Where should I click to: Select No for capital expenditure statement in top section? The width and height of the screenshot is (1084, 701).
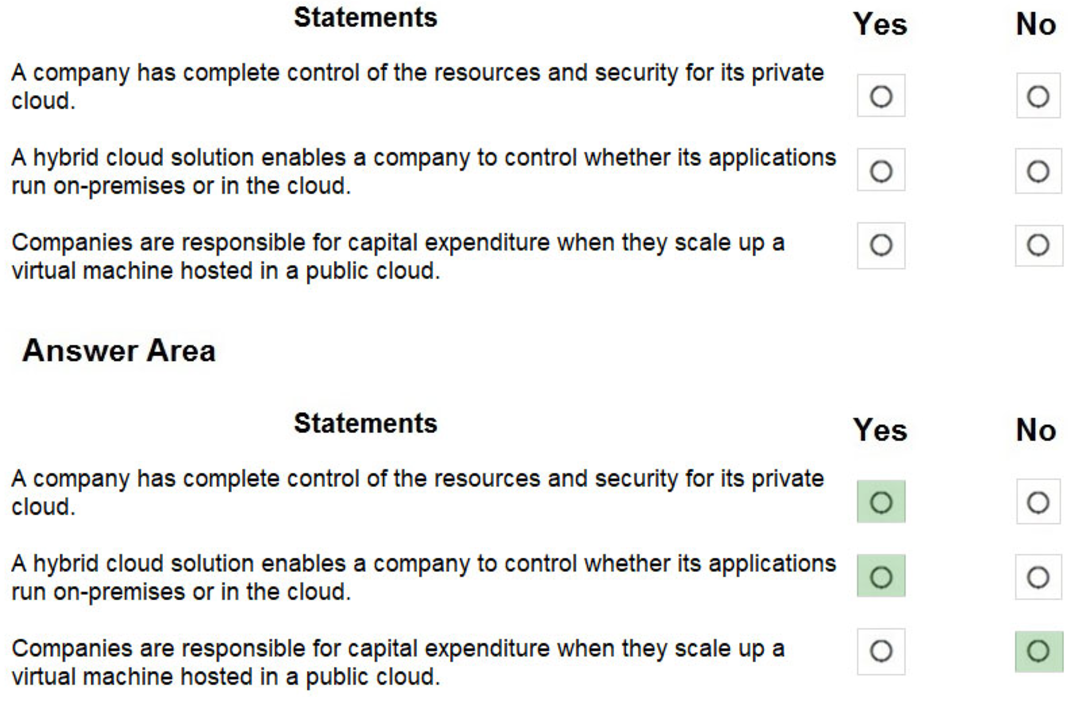point(1038,245)
